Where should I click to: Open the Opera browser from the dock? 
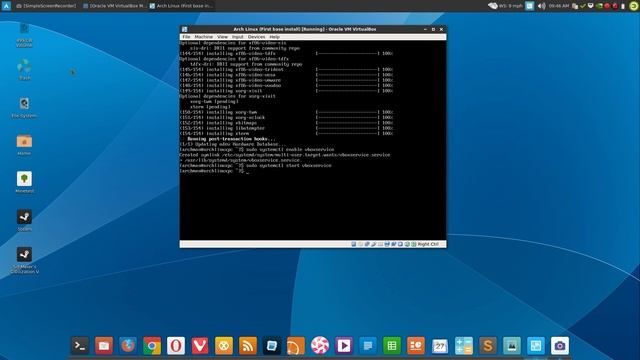click(x=176, y=346)
